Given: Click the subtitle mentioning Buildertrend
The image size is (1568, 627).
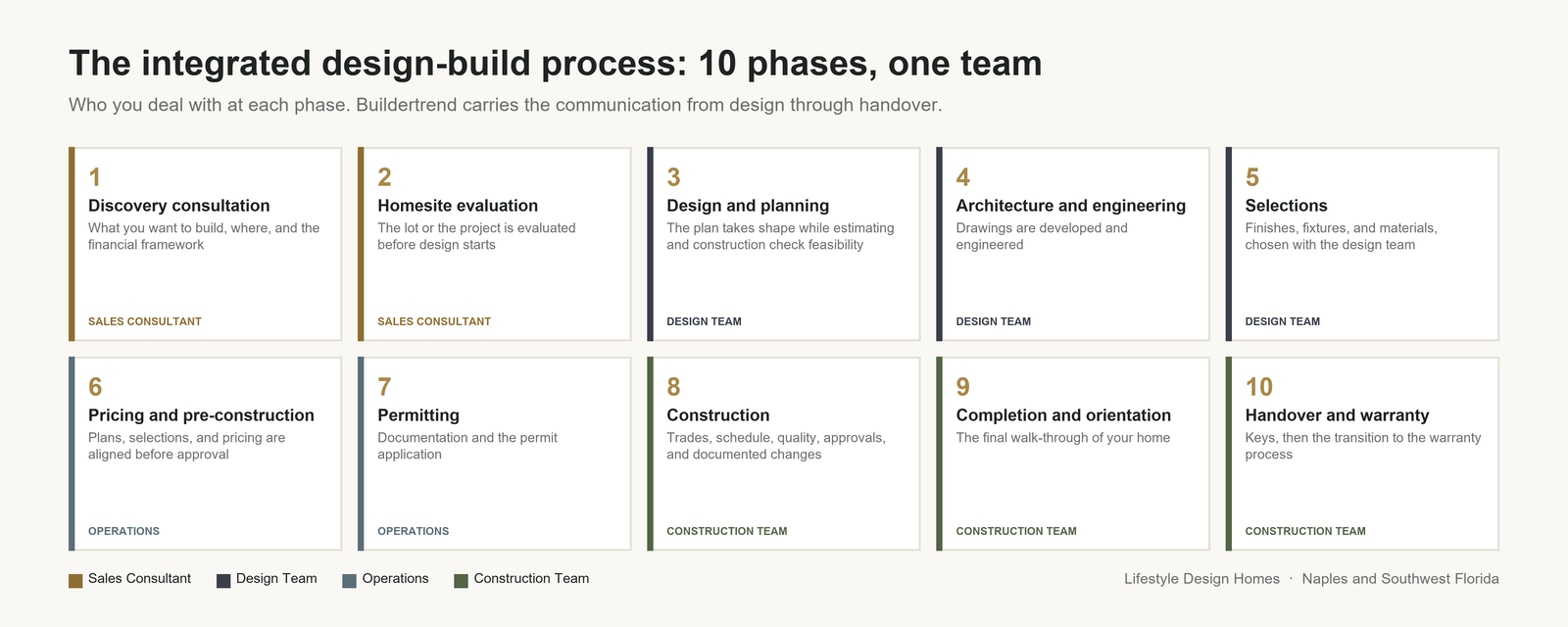Looking at the screenshot, I should [x=505, y=105].
